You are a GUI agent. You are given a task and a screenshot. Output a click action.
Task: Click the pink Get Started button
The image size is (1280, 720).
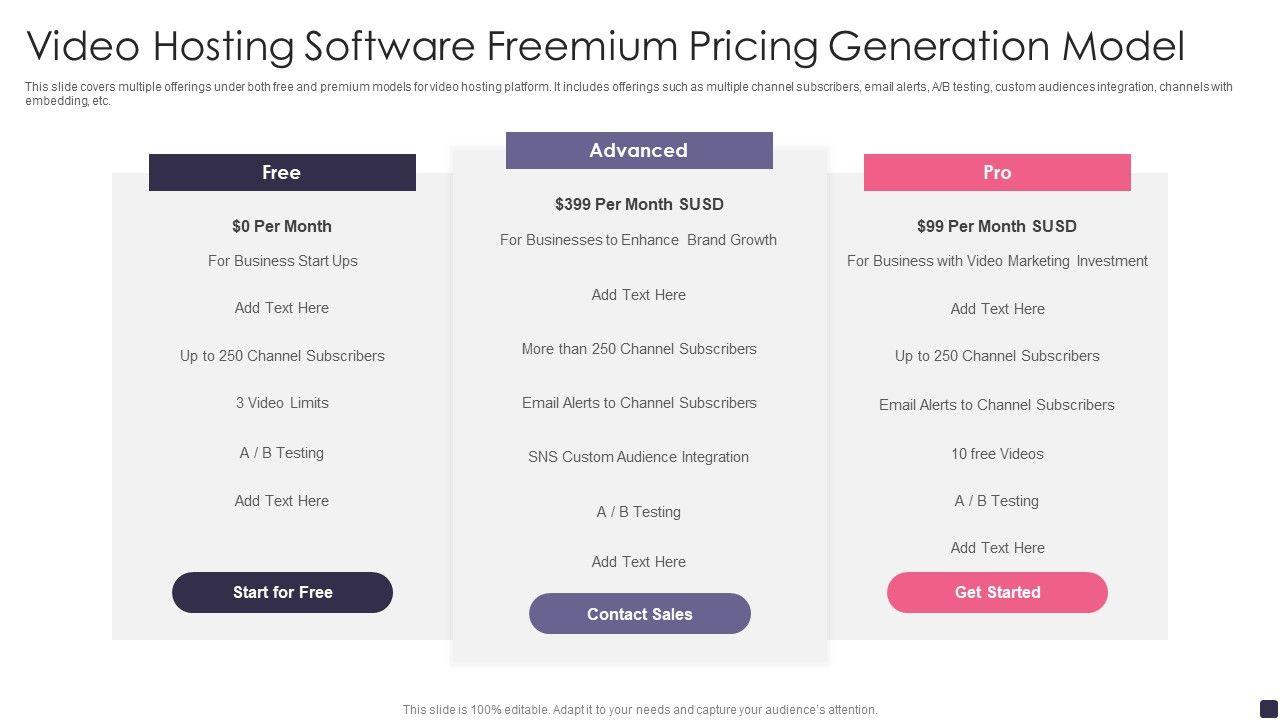click(x=997, y=592)
